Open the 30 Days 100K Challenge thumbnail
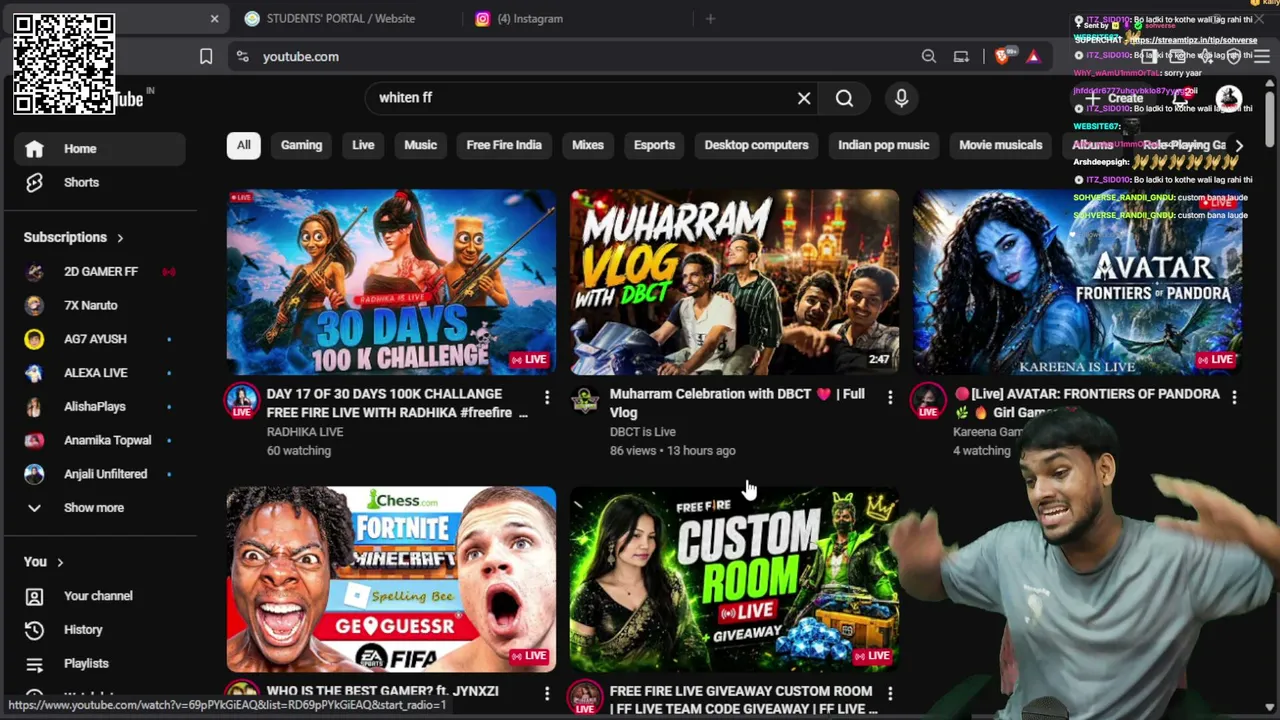The width and height of the screenshot is (1280, 720). [x=391, y=282]
